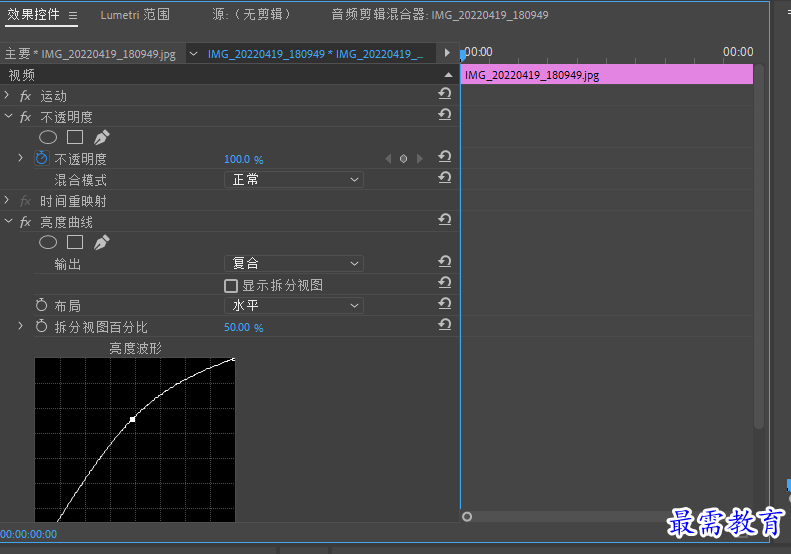Collapse the 亮度曲线 effect group
Viewport: 791px width, 554px height.
click(8, 221)
